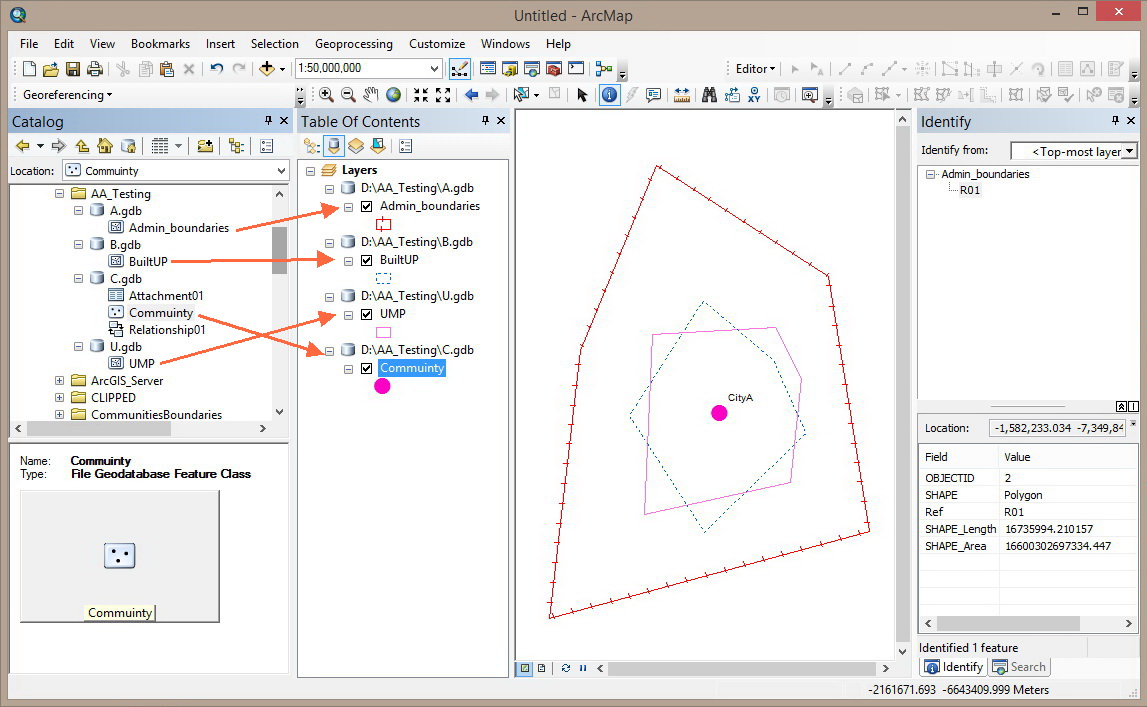Image resolution: width=1147 pixels, height=707 pixels.
Task: Uncheck the BuiltUP layer checkbox
Action: (x=366, y=260)
